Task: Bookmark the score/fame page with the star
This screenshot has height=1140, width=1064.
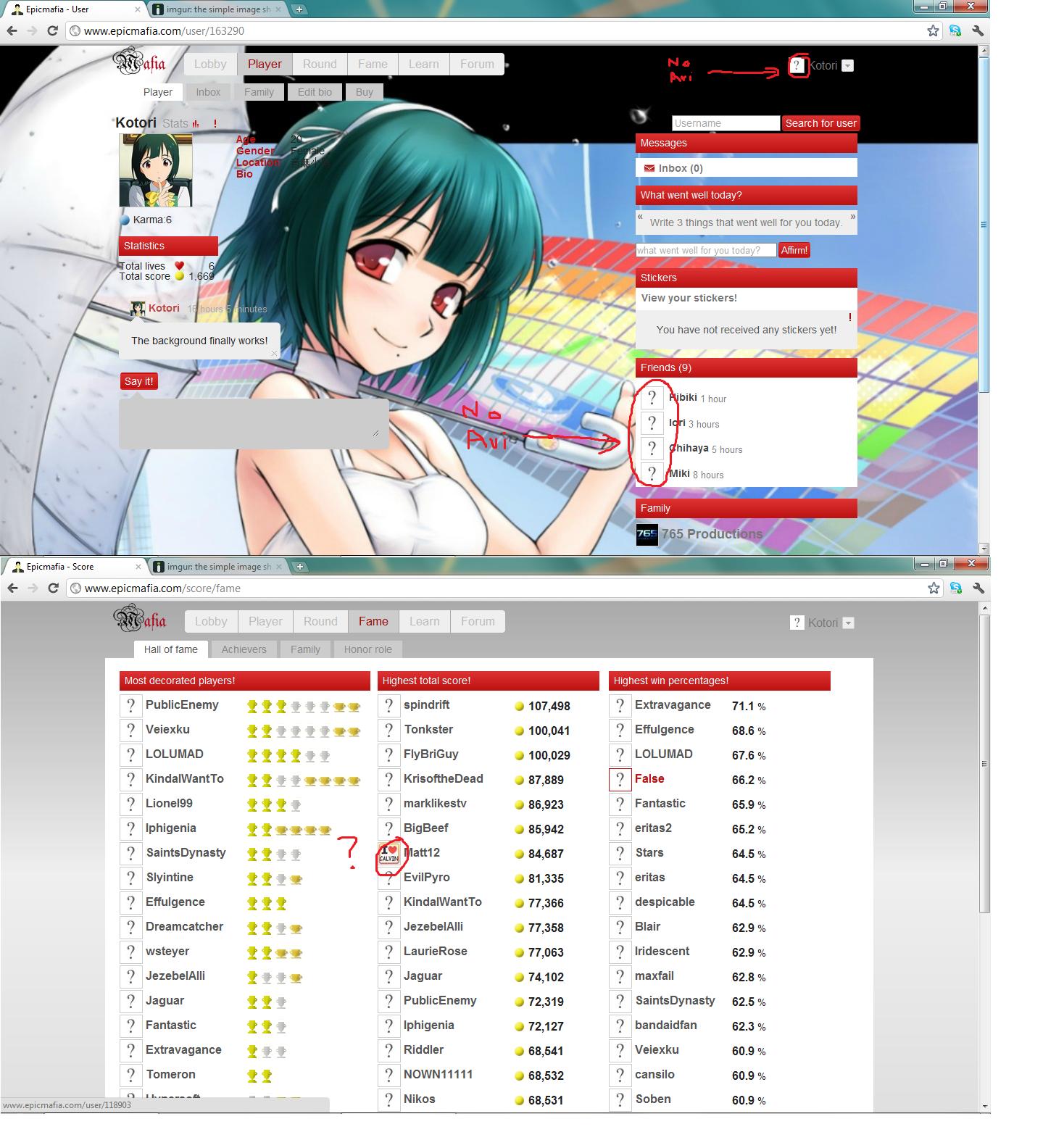Action: (934, 588)
